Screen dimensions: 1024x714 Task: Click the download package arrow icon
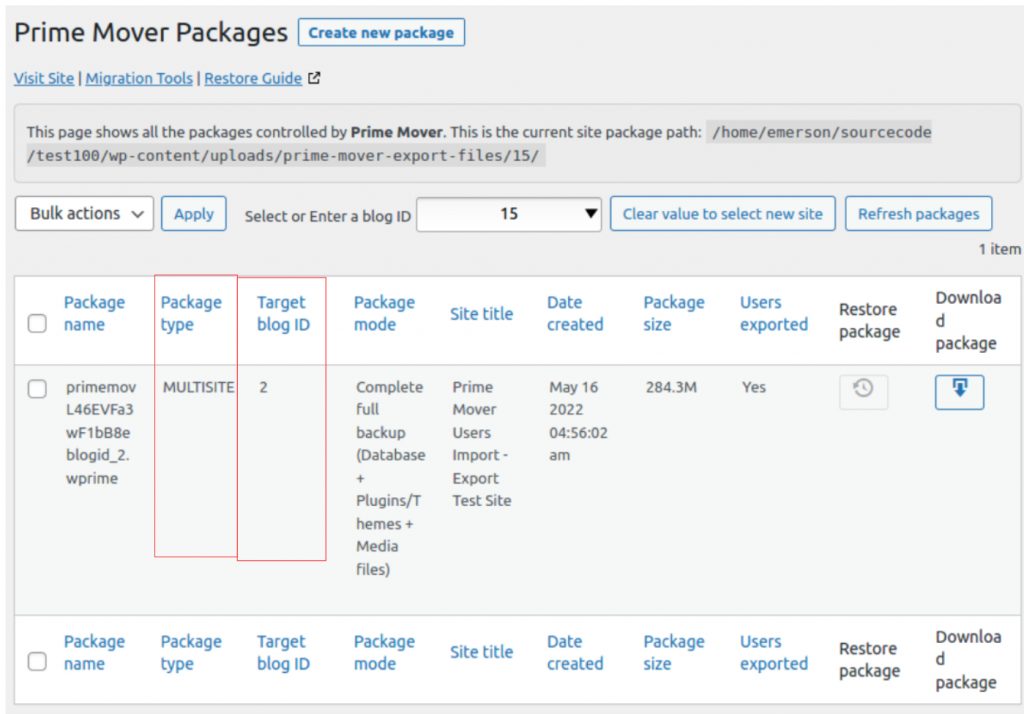click(x=959, y=391)
